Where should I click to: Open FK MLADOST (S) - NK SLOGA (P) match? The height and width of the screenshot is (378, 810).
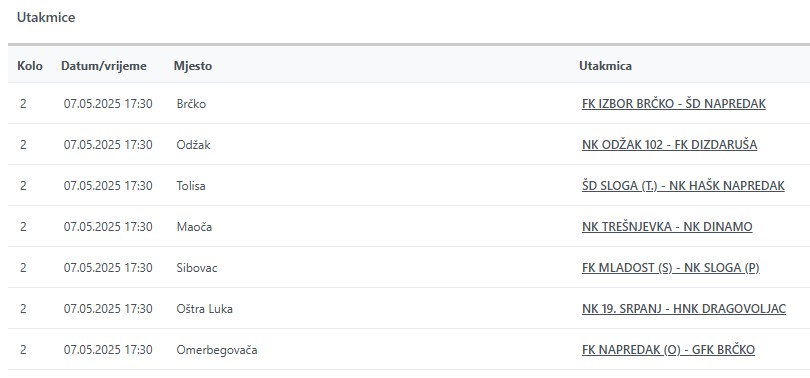pyautogui.click(x=671, y=268)
